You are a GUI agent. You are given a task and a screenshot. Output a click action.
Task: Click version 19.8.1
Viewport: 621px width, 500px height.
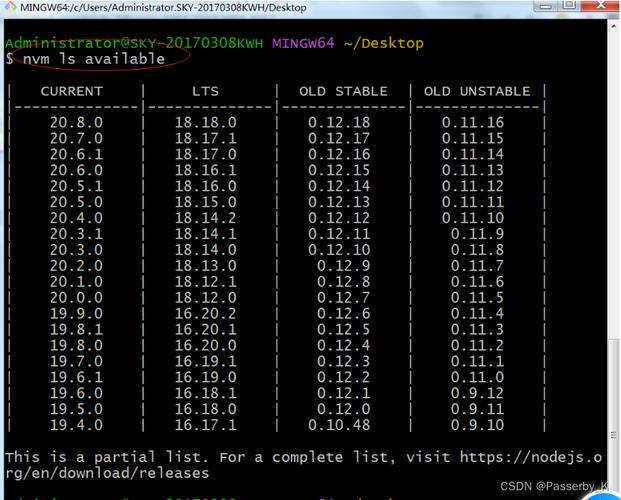(x=76, y=329)
